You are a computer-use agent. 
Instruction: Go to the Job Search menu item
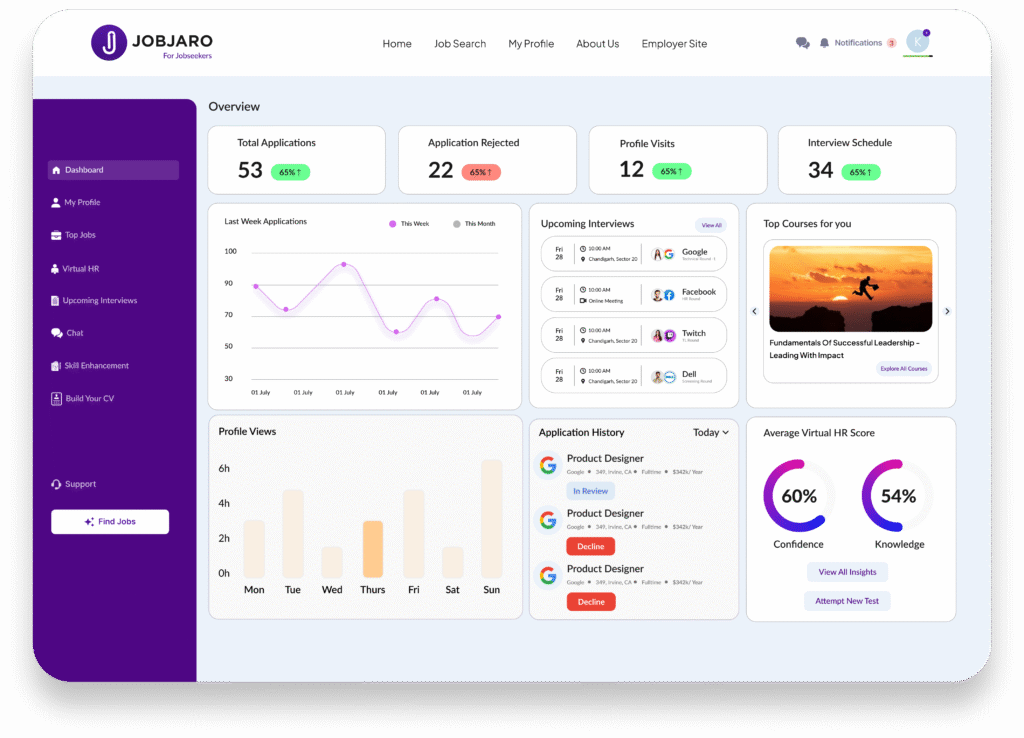[x=460, y=44]
